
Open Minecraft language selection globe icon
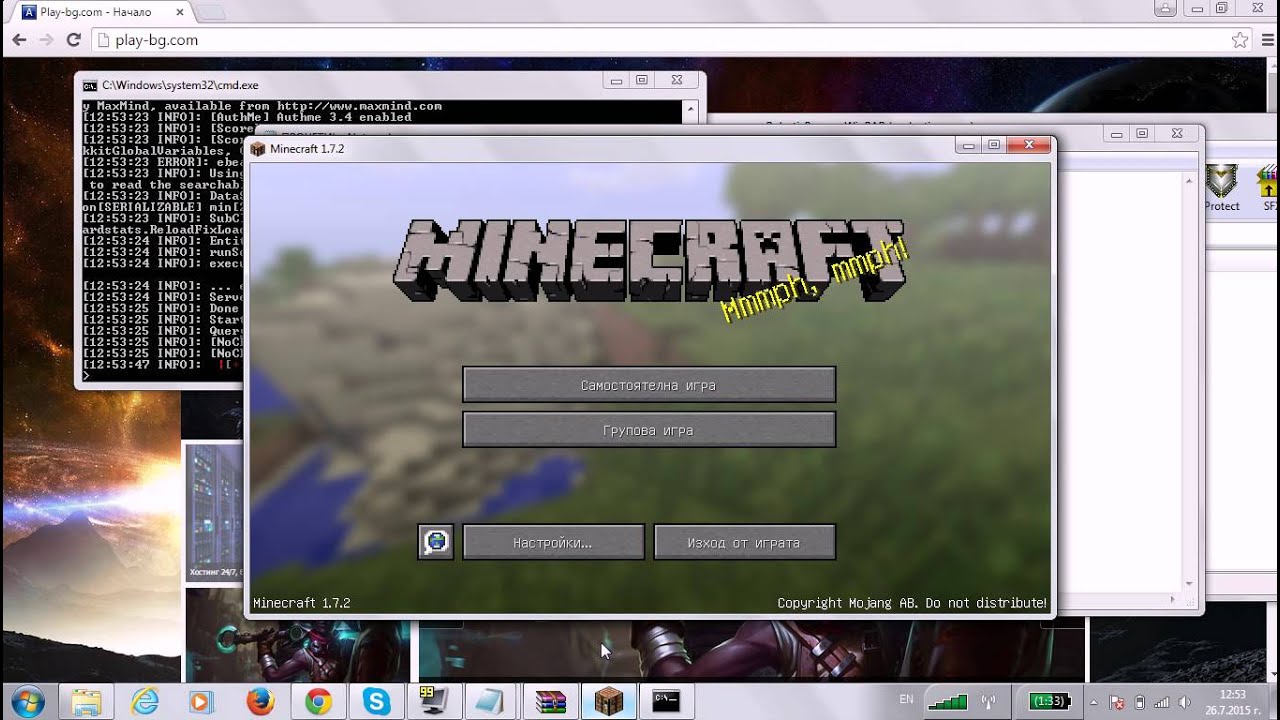coord(436,542)
